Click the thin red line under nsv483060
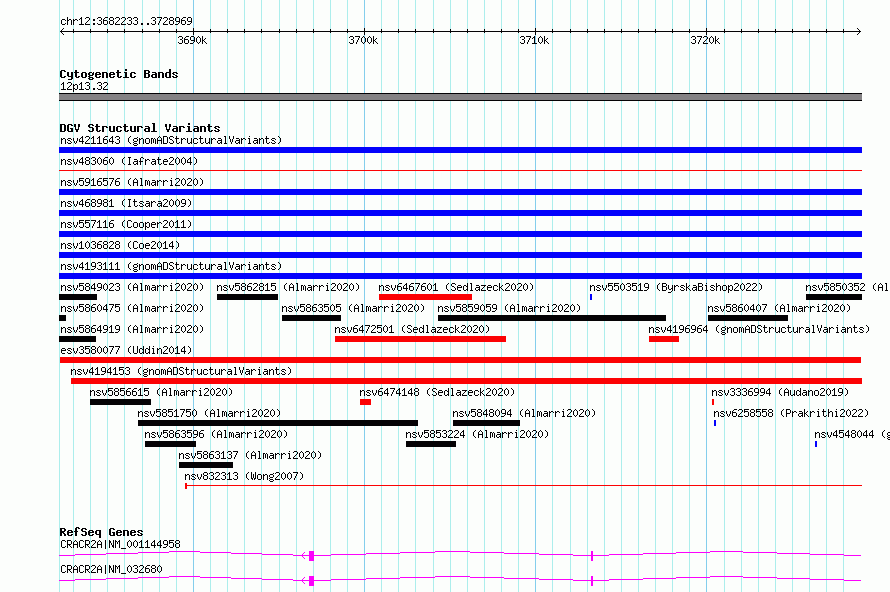 coord(460,170)
